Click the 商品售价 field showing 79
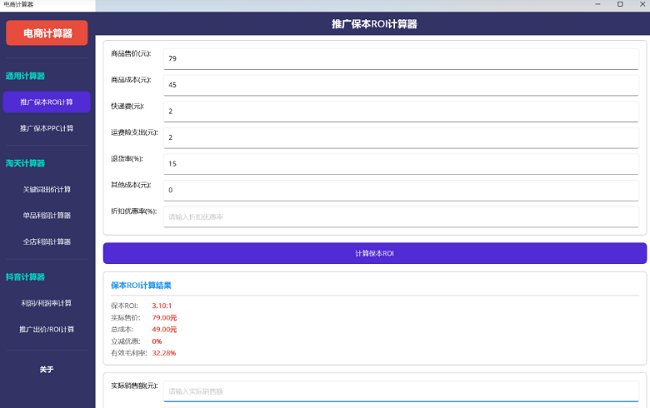This screenshot has height=408, width=650. (400, 59)
